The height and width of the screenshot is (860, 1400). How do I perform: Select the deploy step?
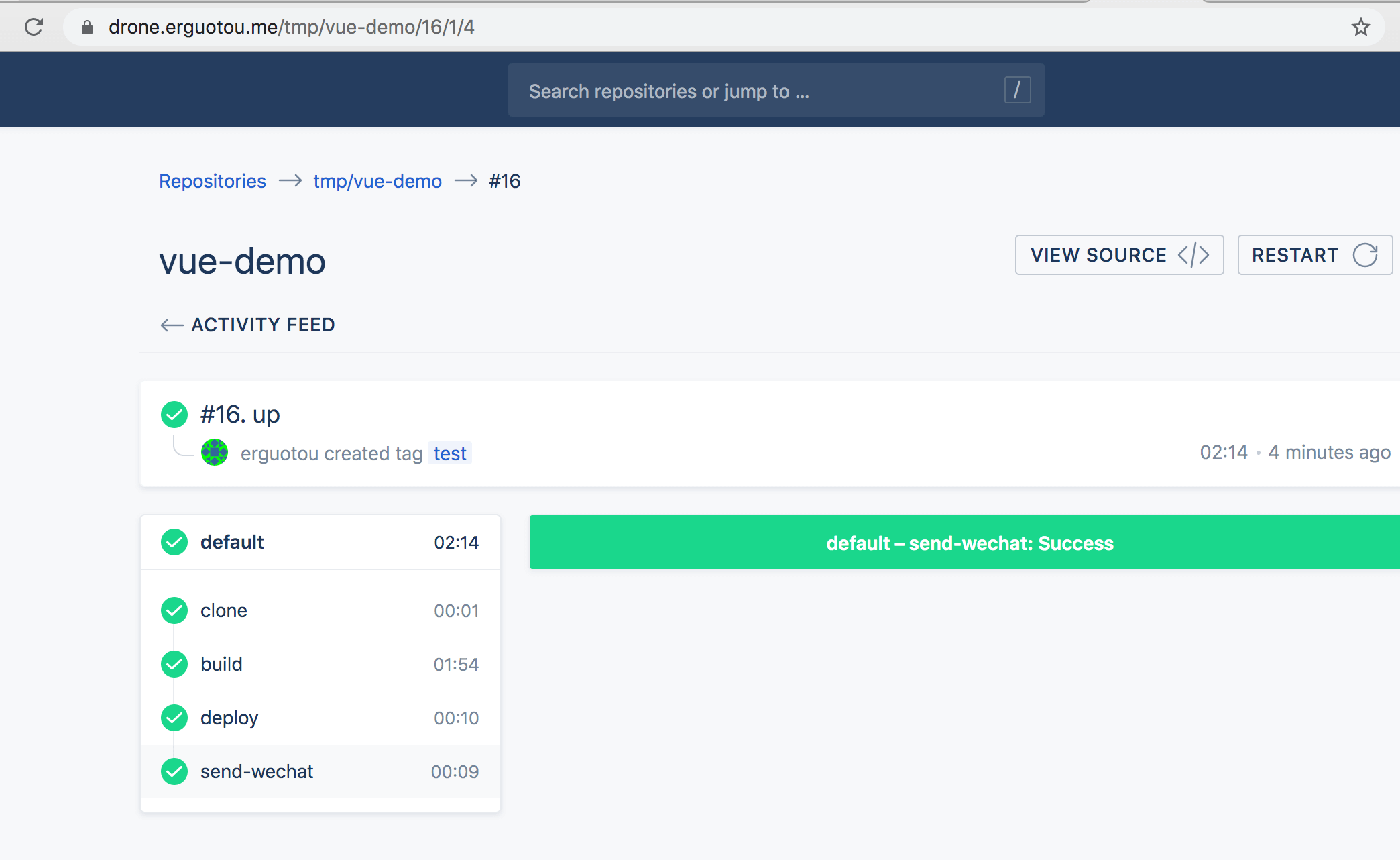point(320,718)
